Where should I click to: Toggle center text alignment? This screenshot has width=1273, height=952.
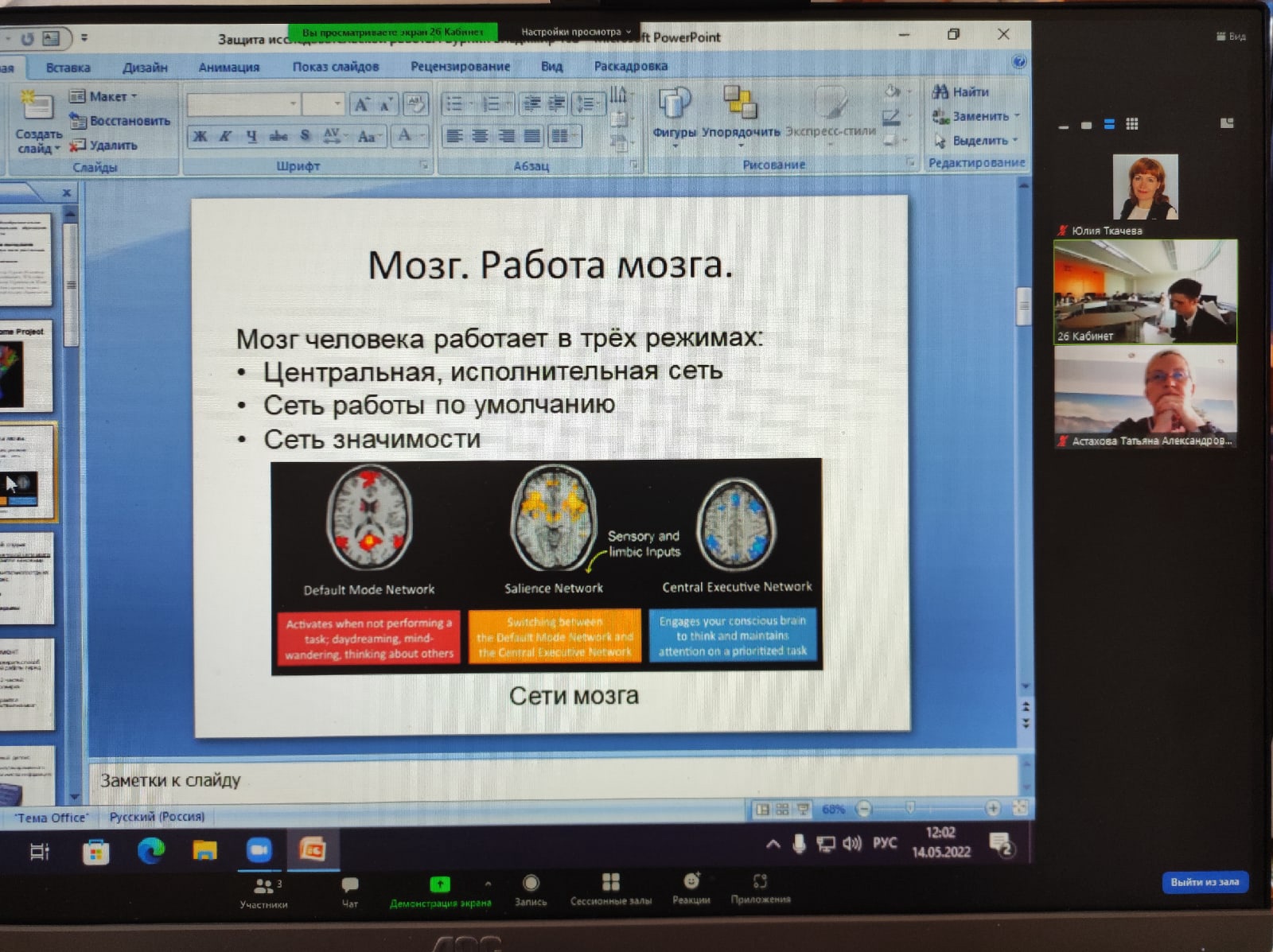click(480, 136)
